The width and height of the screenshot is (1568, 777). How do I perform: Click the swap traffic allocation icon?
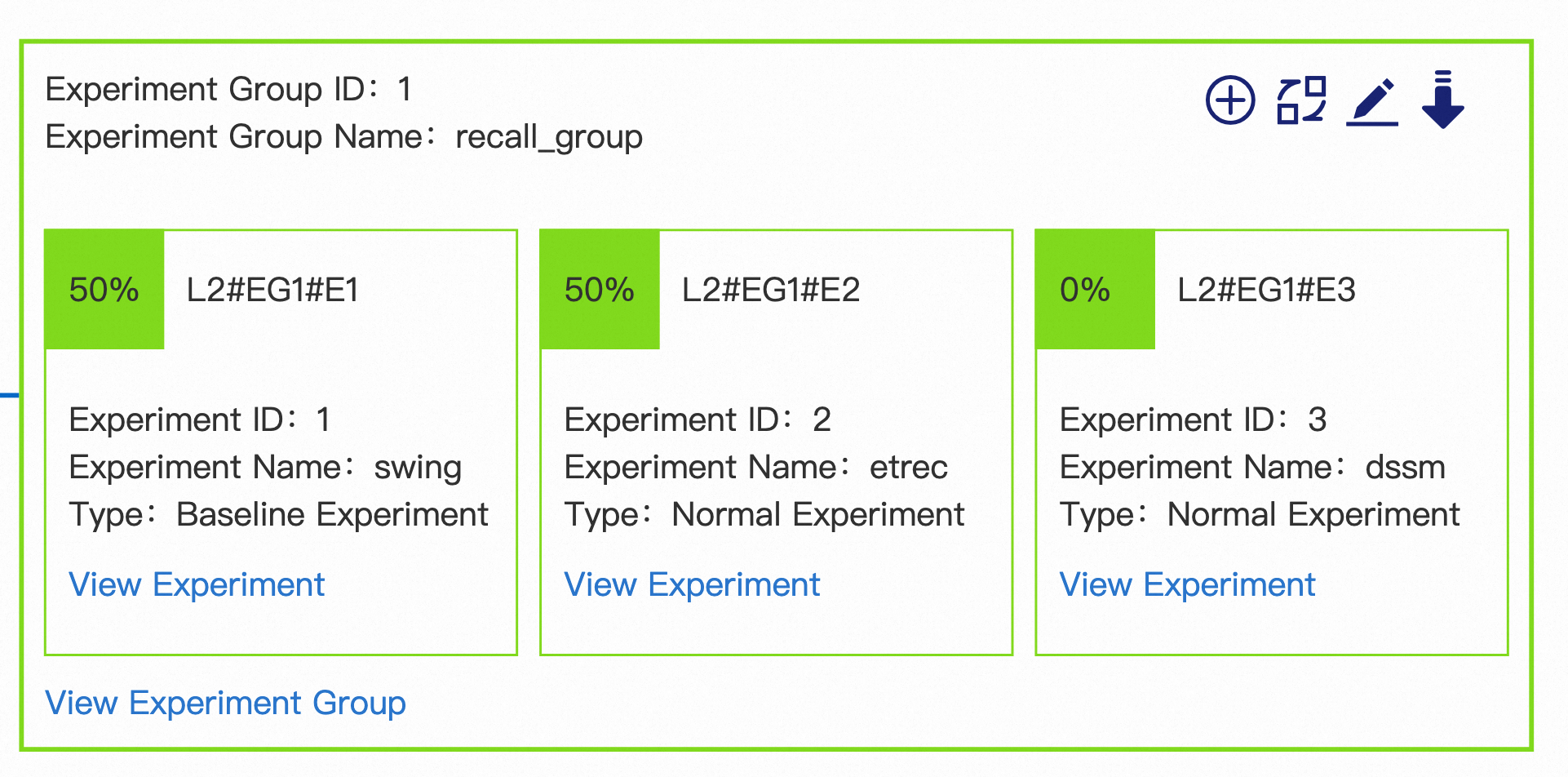point(1301,100)
